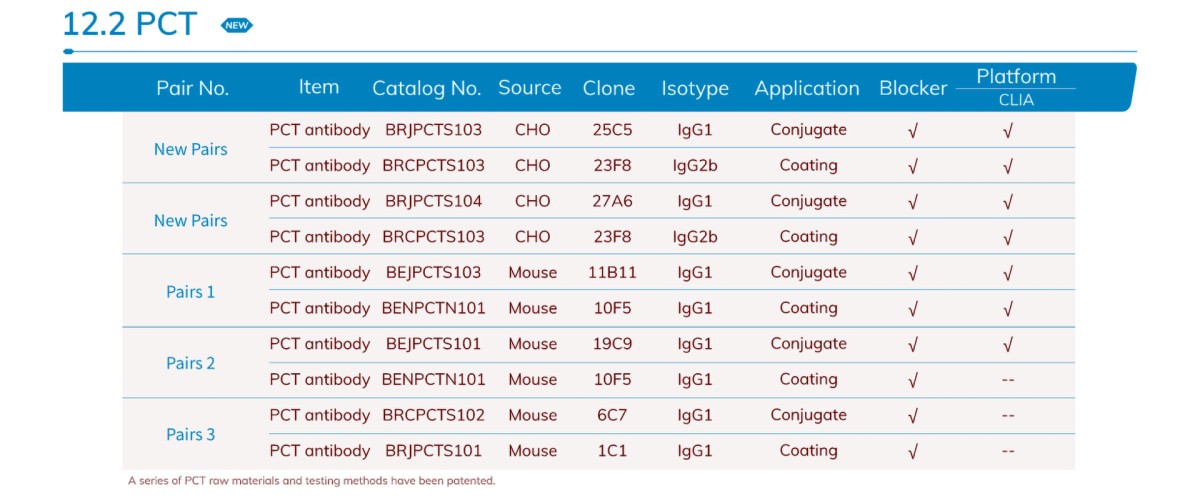Viewport: 1200px width, 498px height.
Task: Select the Pairs 3 row label
Action: (x=190, y=435)
